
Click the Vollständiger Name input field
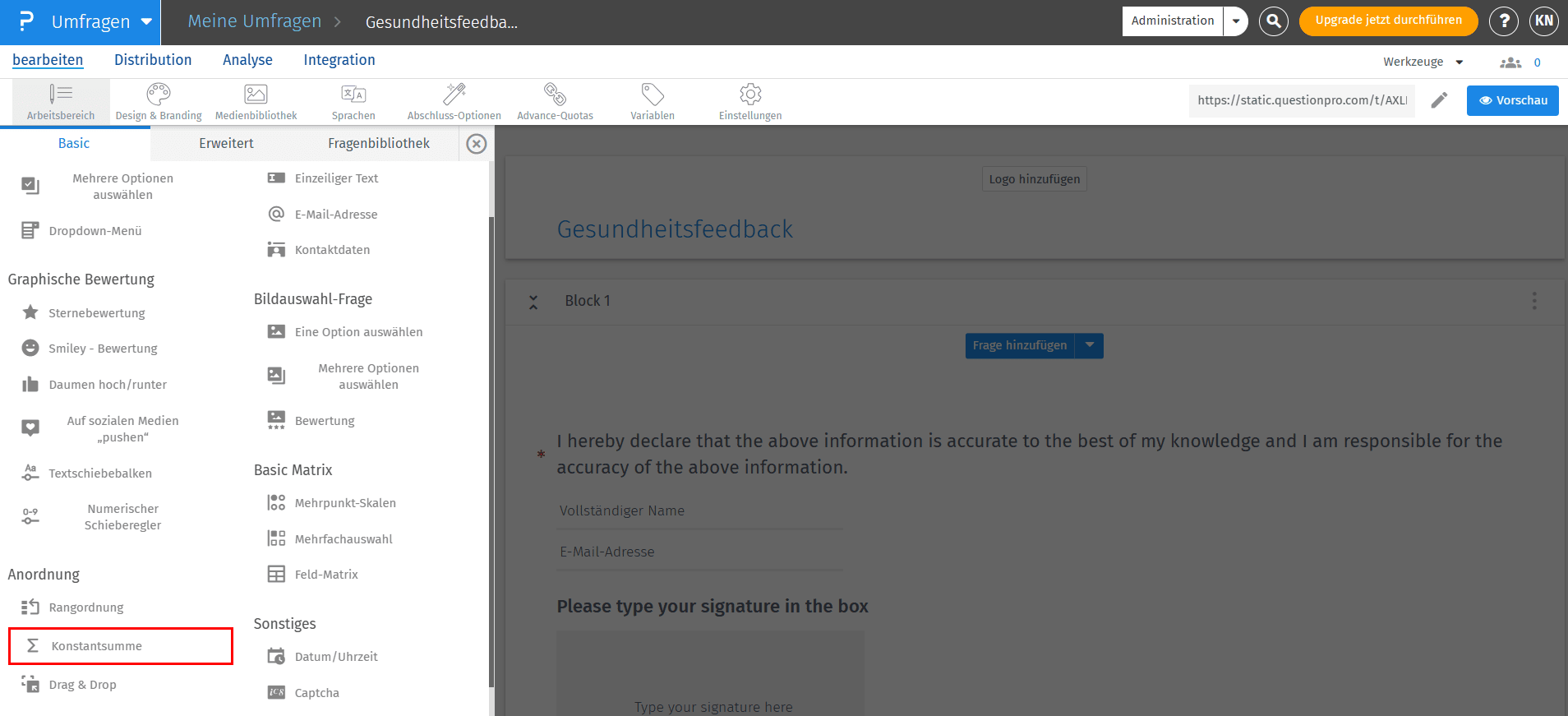700,511
